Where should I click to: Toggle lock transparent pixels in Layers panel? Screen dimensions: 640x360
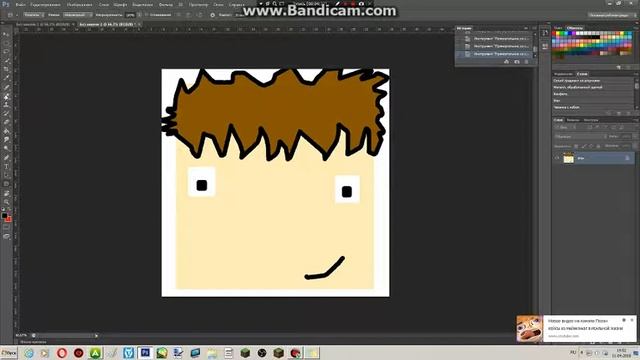click(x=576, y=146)
